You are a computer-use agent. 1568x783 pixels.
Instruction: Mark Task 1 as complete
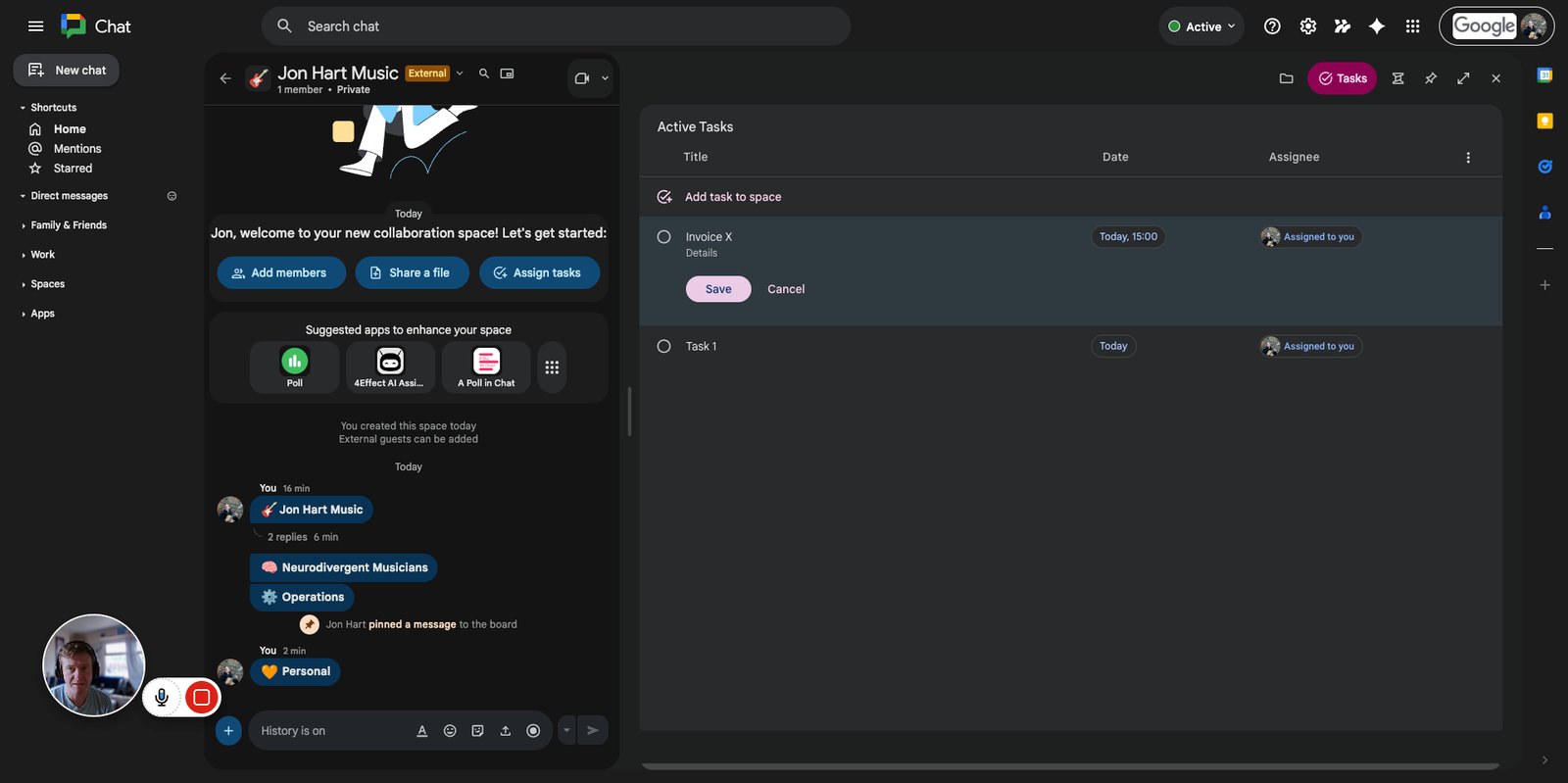point(663,346)
